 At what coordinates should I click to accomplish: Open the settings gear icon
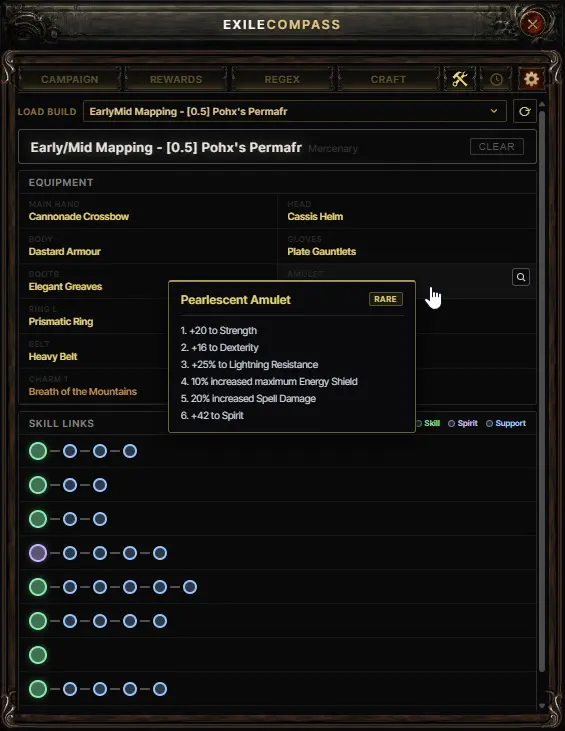point(531,79)
